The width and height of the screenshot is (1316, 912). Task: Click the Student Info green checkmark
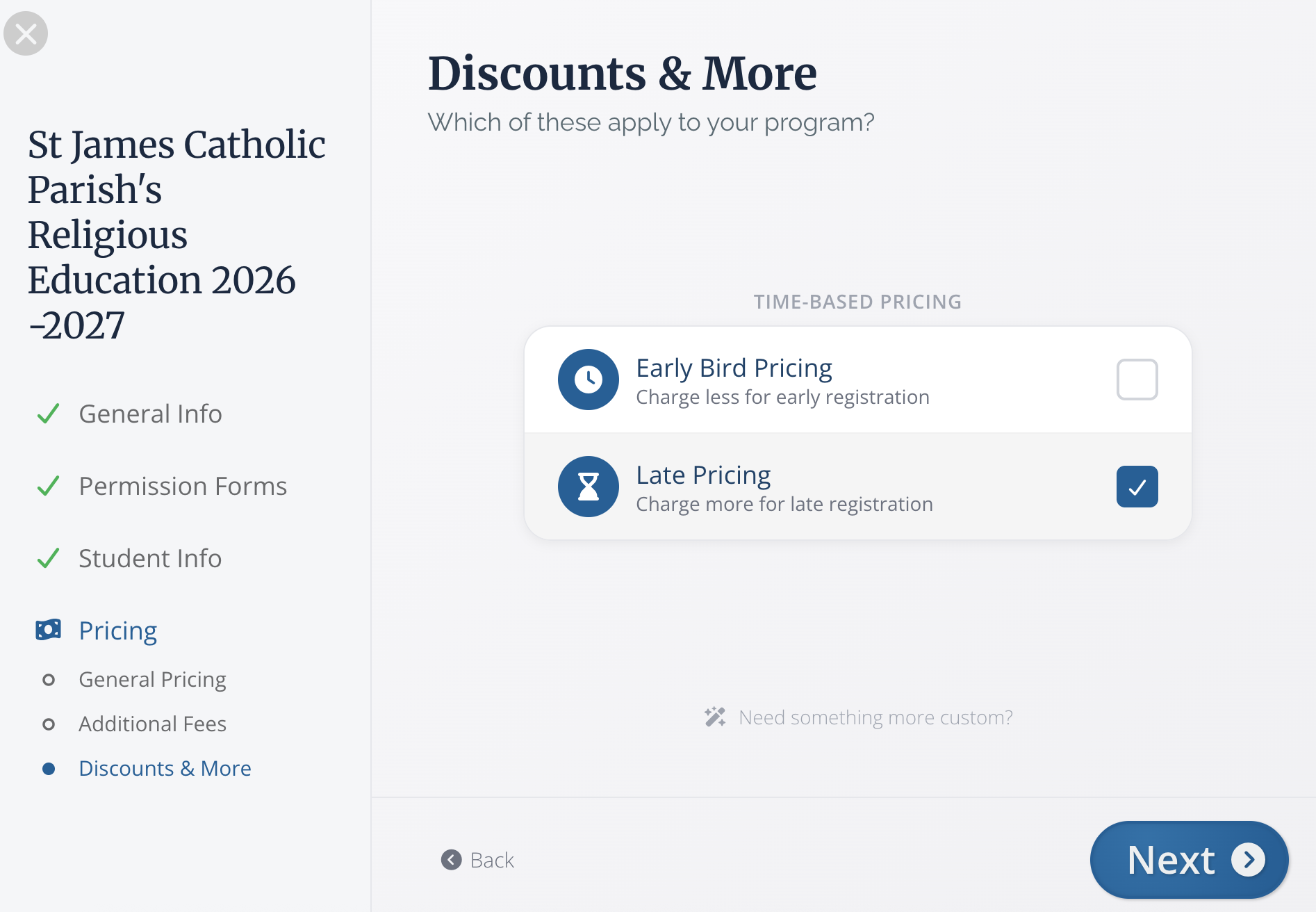point(48,559)
